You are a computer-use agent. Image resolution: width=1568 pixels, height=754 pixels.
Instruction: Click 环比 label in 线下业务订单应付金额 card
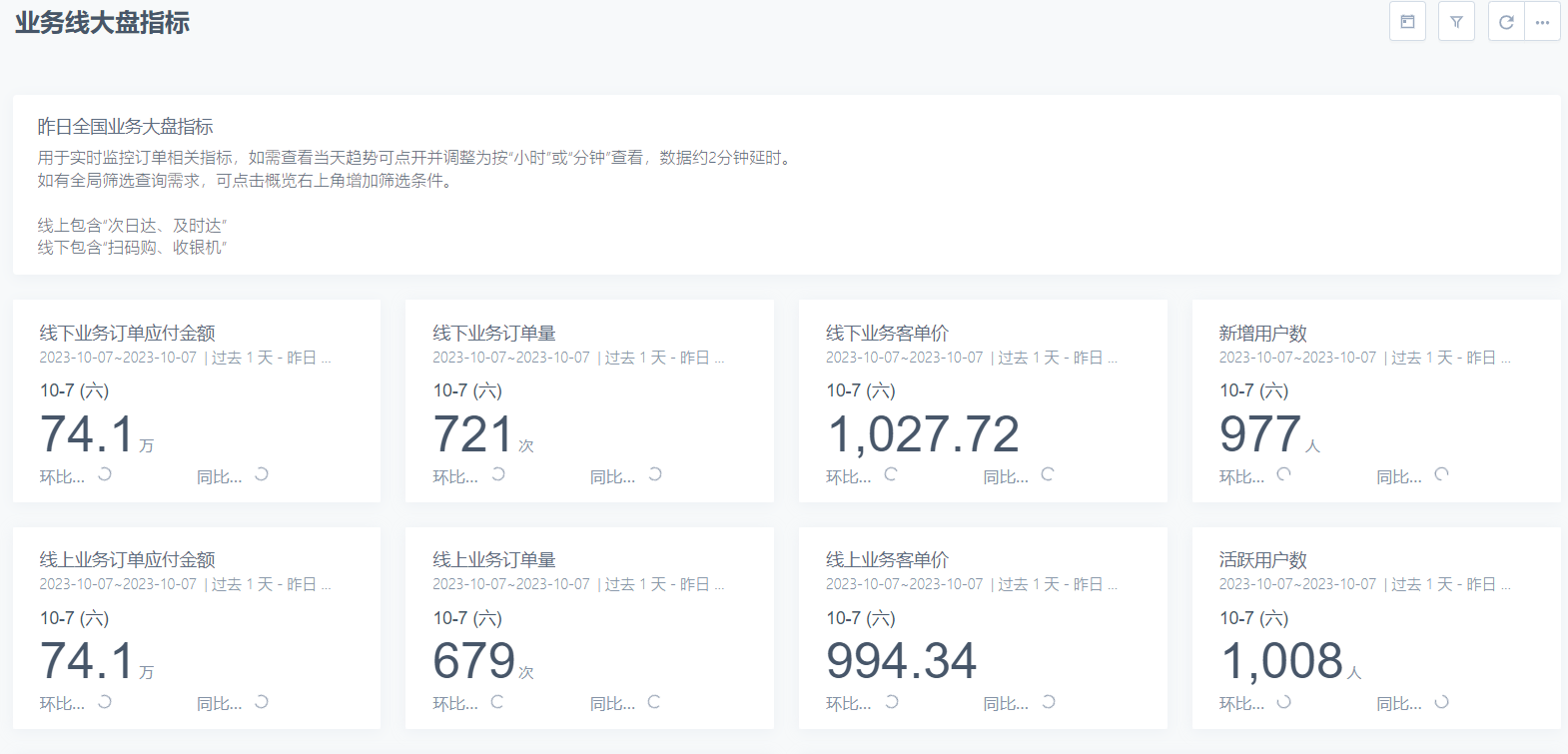(x=62, y=477)
